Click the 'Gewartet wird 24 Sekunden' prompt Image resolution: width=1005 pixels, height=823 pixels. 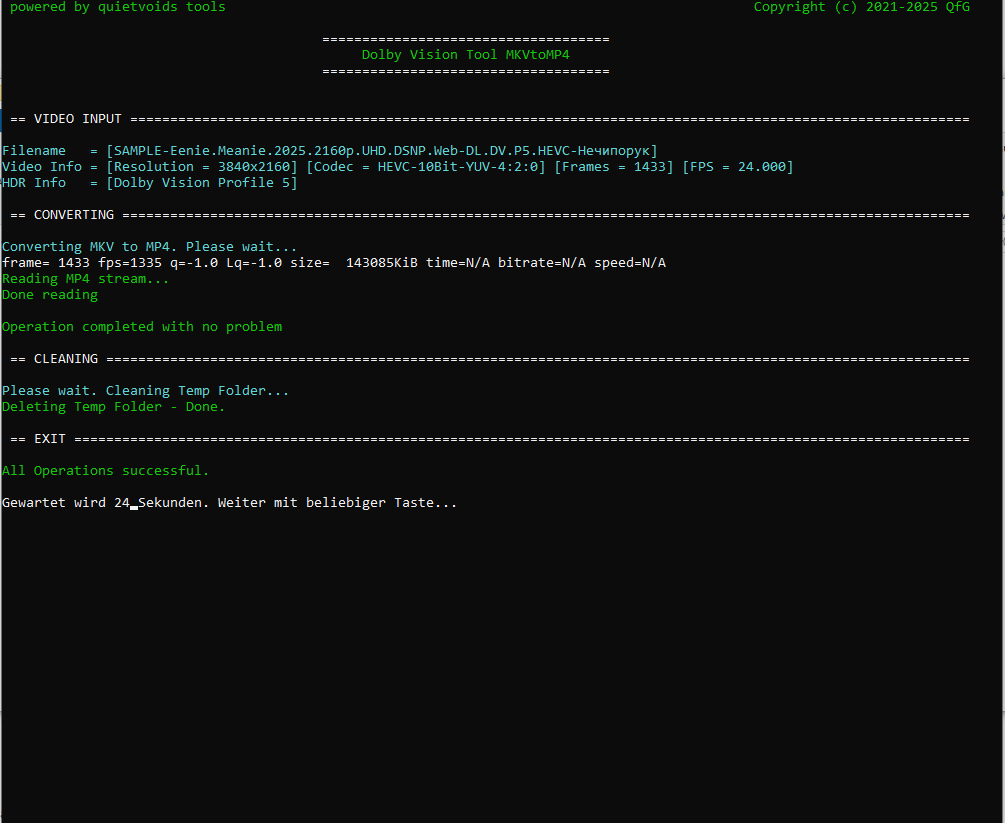tap(229, 503)
